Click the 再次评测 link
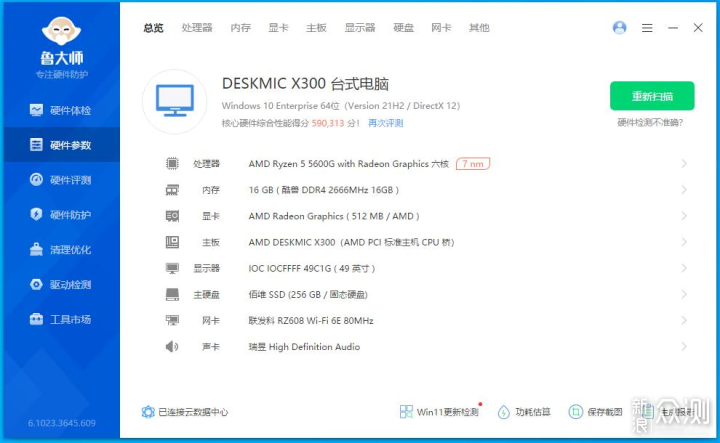Viewport: 720px width, 443px height. [x=386, y=123]
